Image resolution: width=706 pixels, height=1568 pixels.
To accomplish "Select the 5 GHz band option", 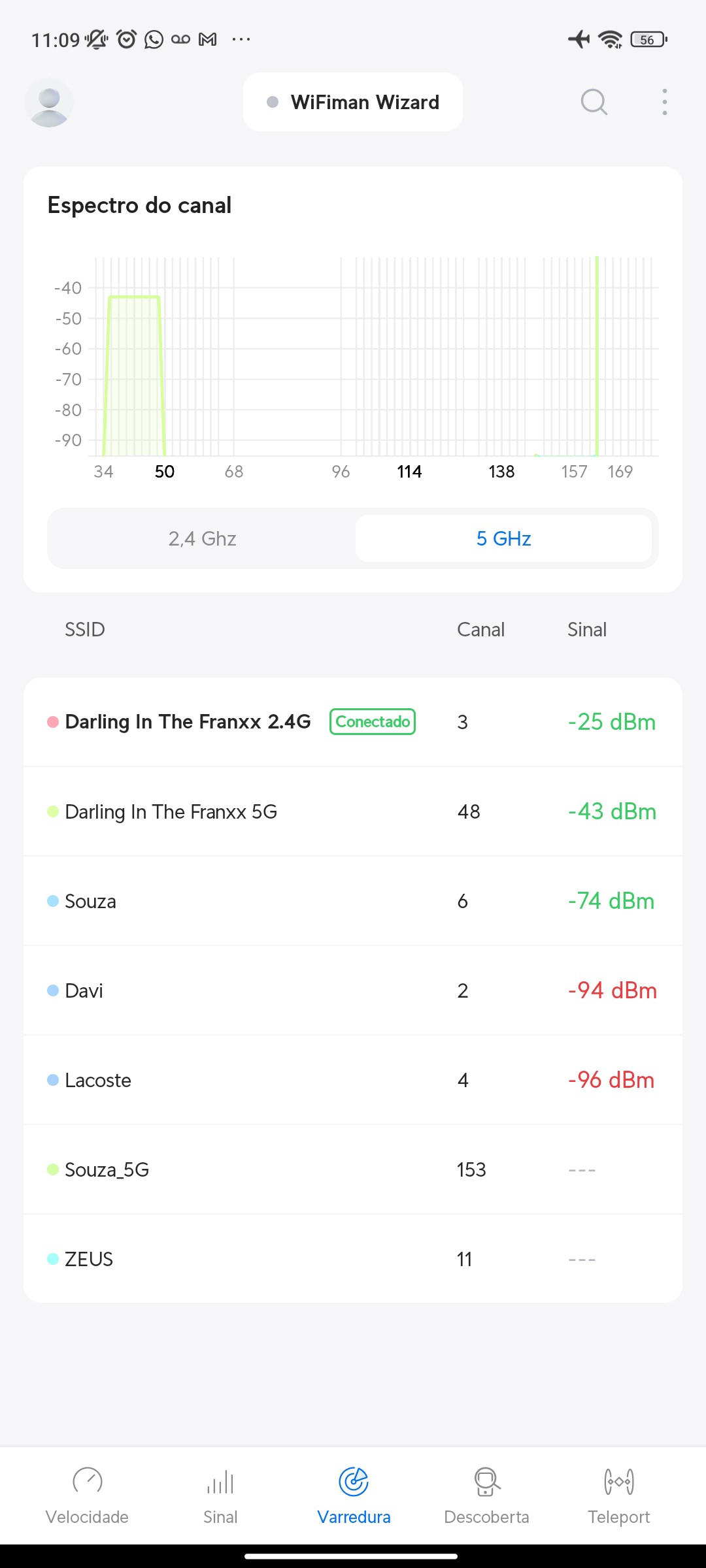I will [503, 538].
